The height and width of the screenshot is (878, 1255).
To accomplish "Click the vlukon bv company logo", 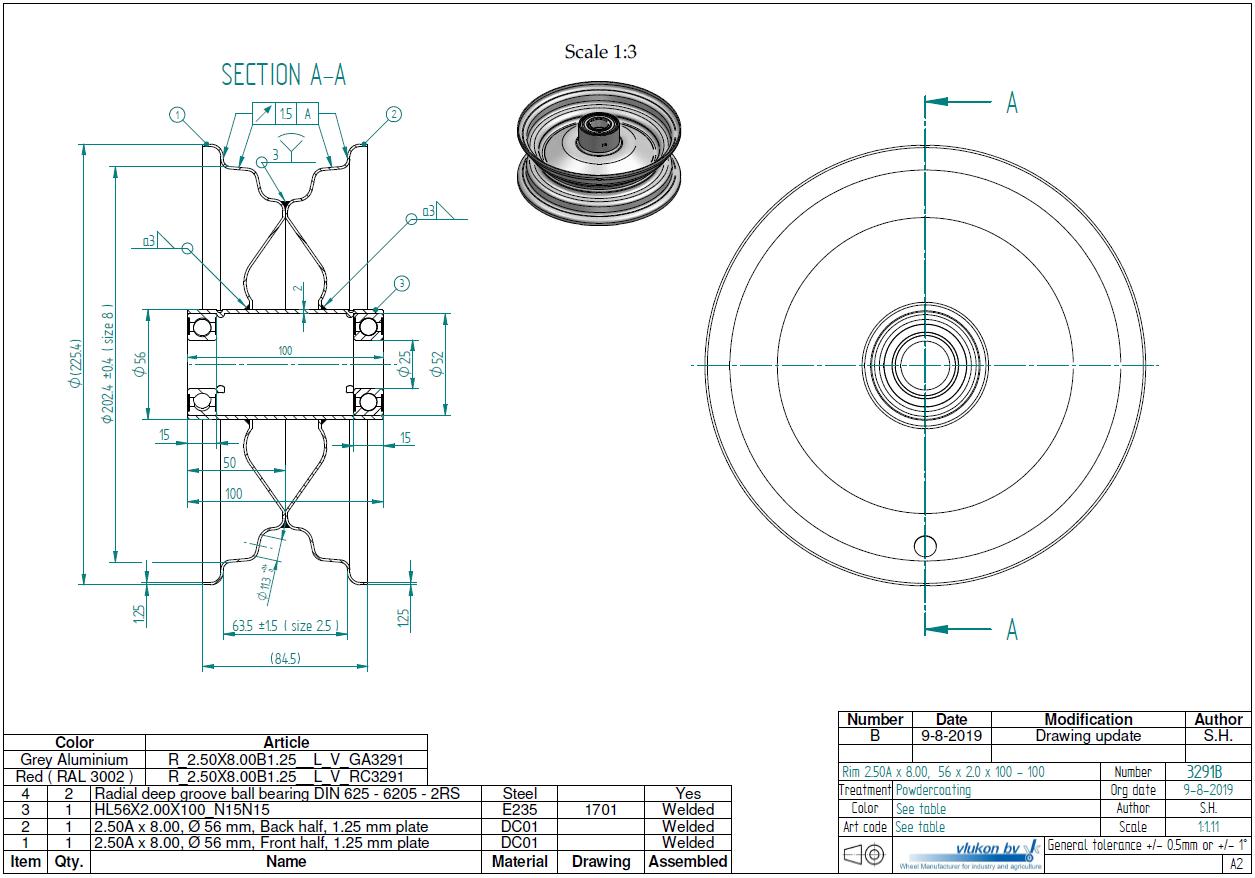I will tap(971, 853).
